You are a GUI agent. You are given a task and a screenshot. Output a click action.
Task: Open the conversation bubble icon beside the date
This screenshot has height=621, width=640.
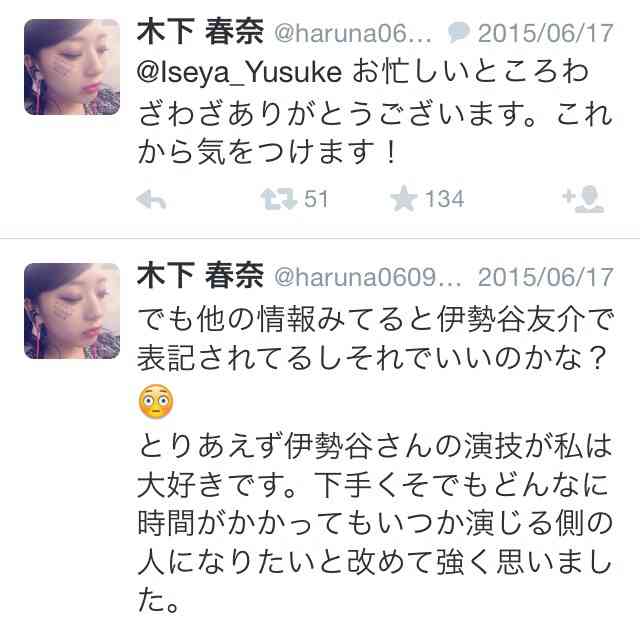click(x=459, y=33)
